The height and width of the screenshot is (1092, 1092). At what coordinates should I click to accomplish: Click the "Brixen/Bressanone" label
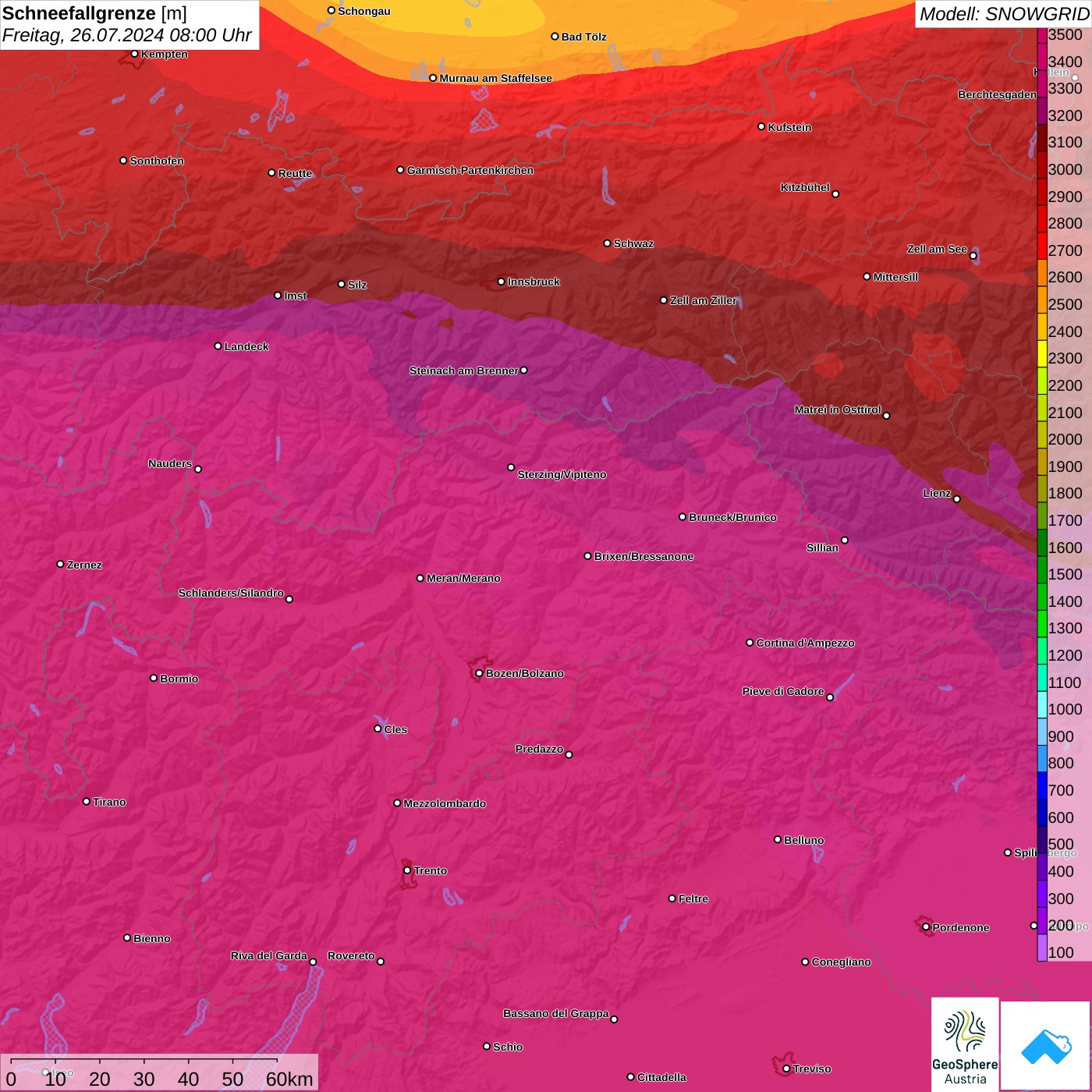click(x=643, y=556)
